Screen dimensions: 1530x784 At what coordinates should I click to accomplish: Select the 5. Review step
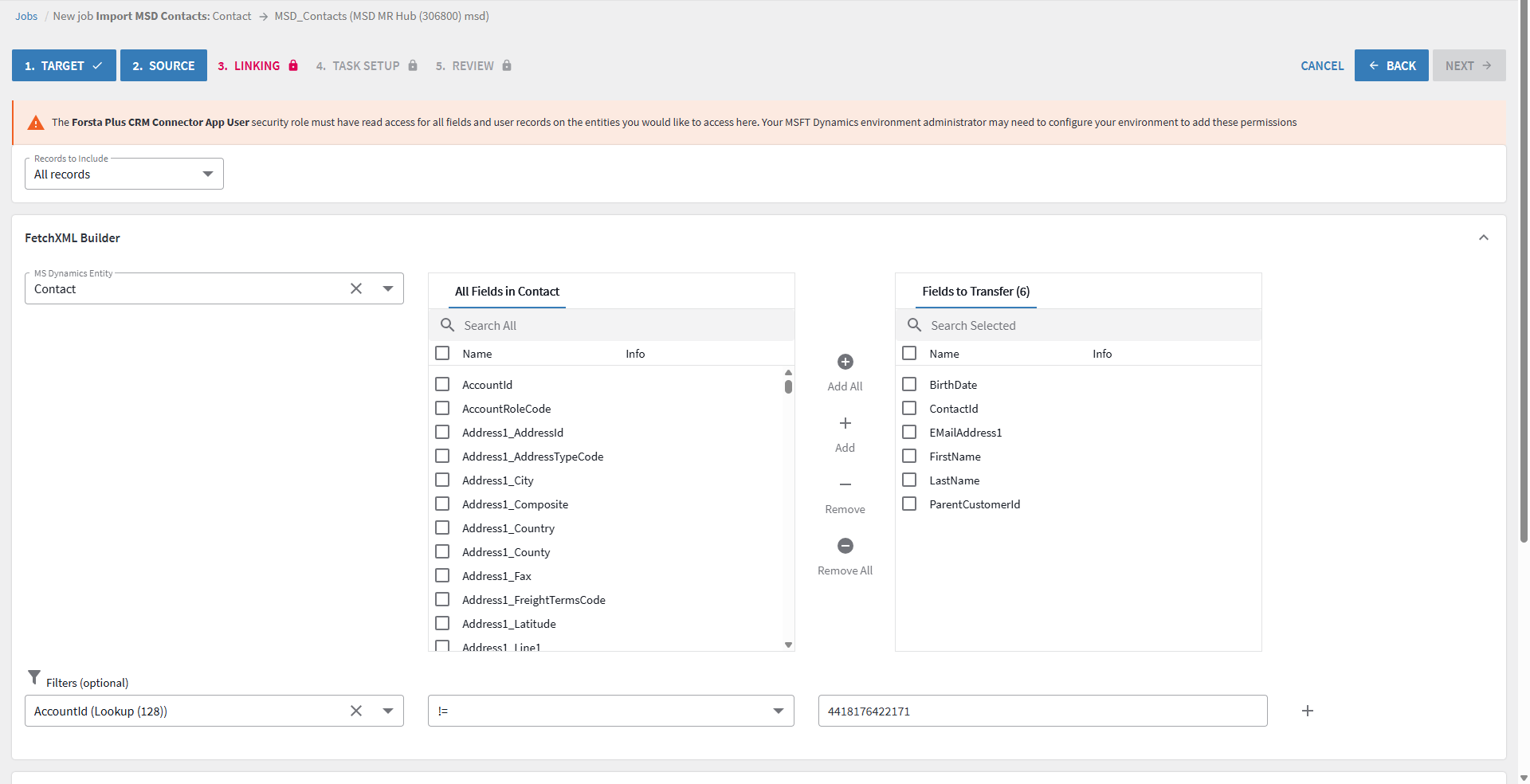pos(473,65)
